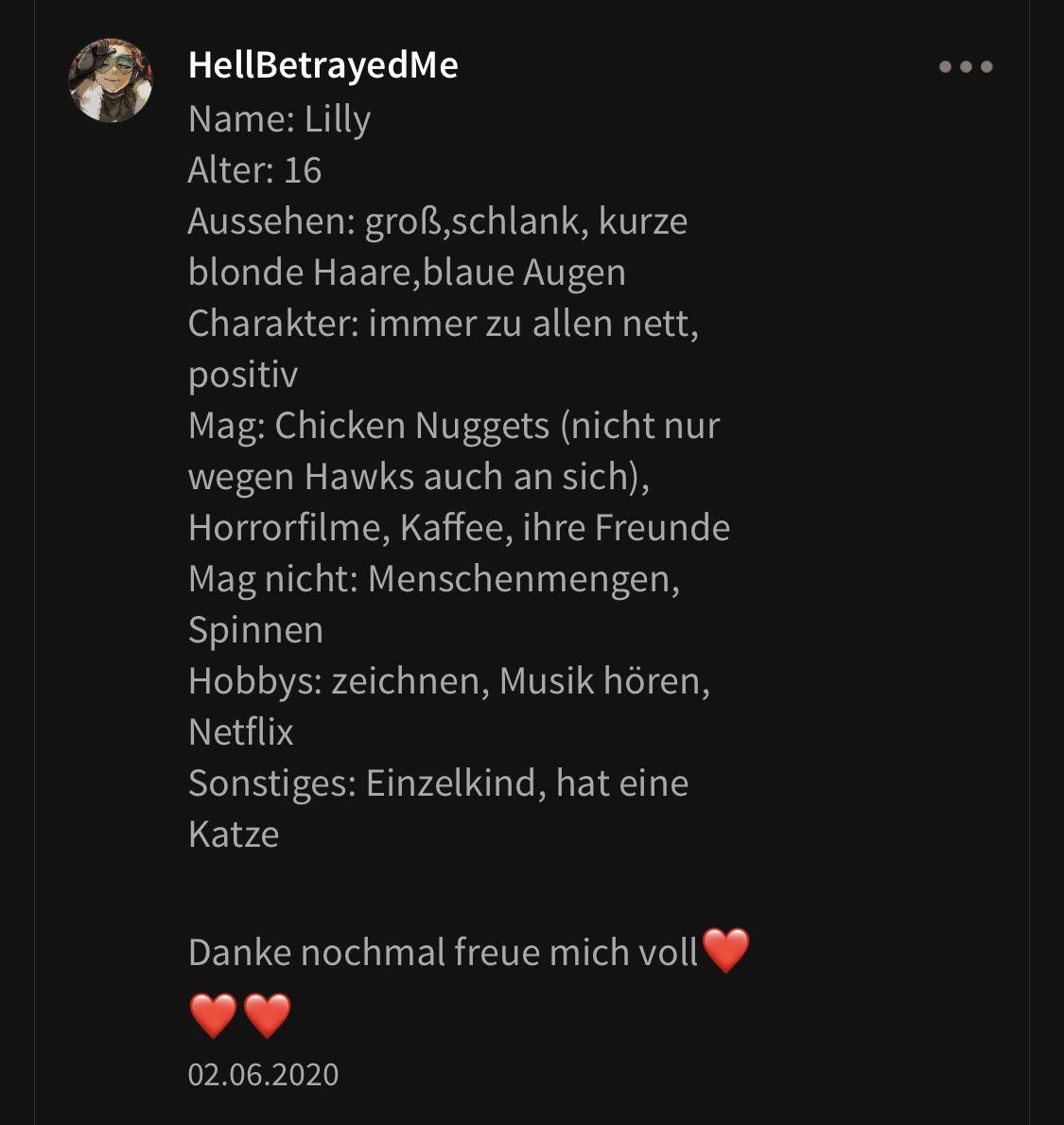
Task: Click the 'Charakter: immer zu allen nett' line
Action: [x=443, y=324]
